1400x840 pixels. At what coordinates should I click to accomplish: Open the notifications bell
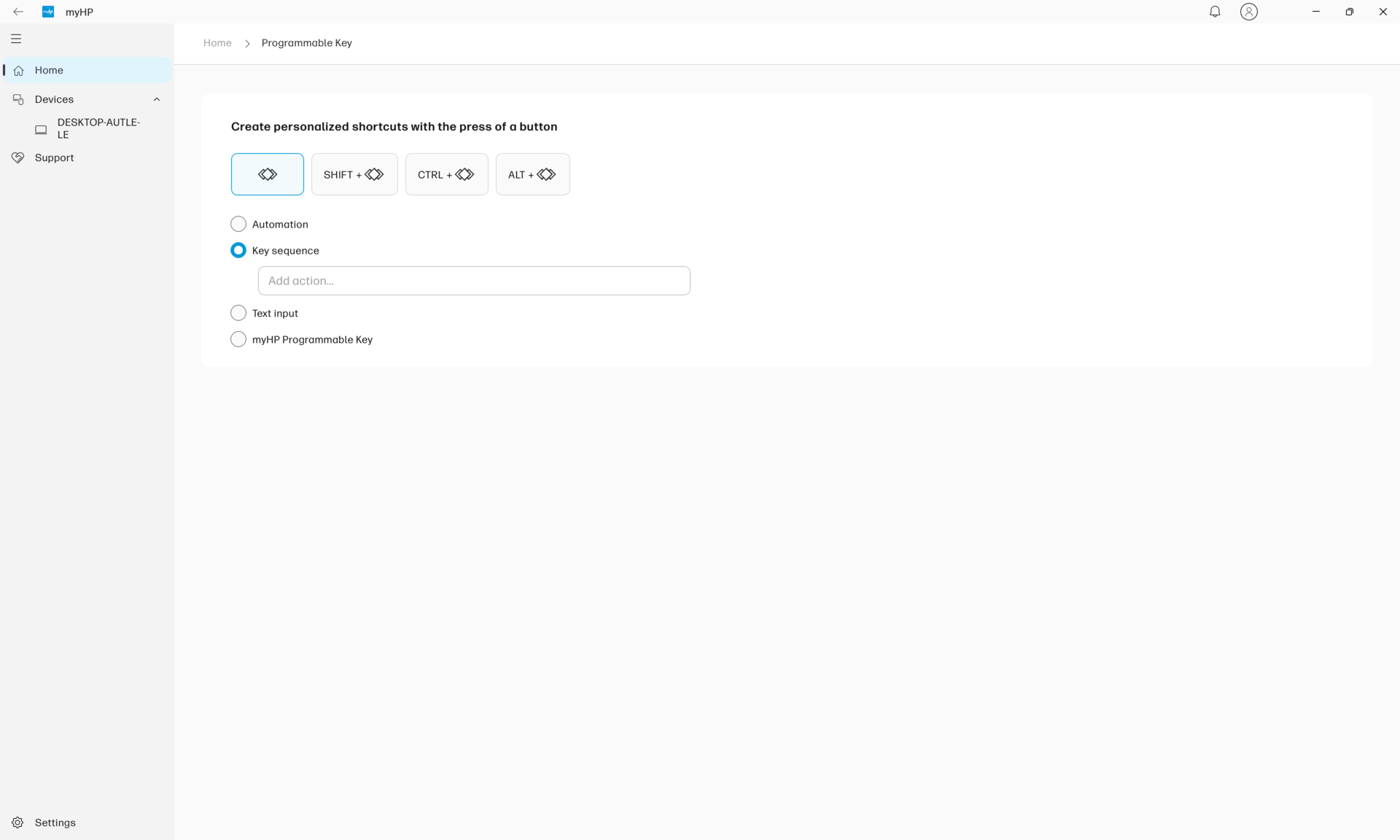[1215, 12]
